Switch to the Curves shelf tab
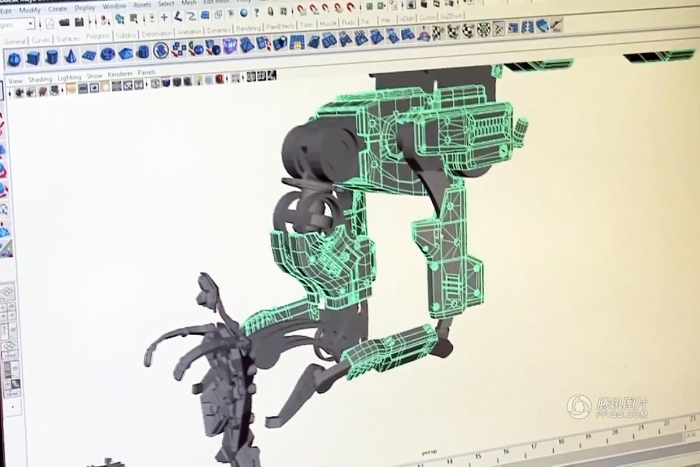This screenshot has height=467, width=700. (x=41, y=40)
